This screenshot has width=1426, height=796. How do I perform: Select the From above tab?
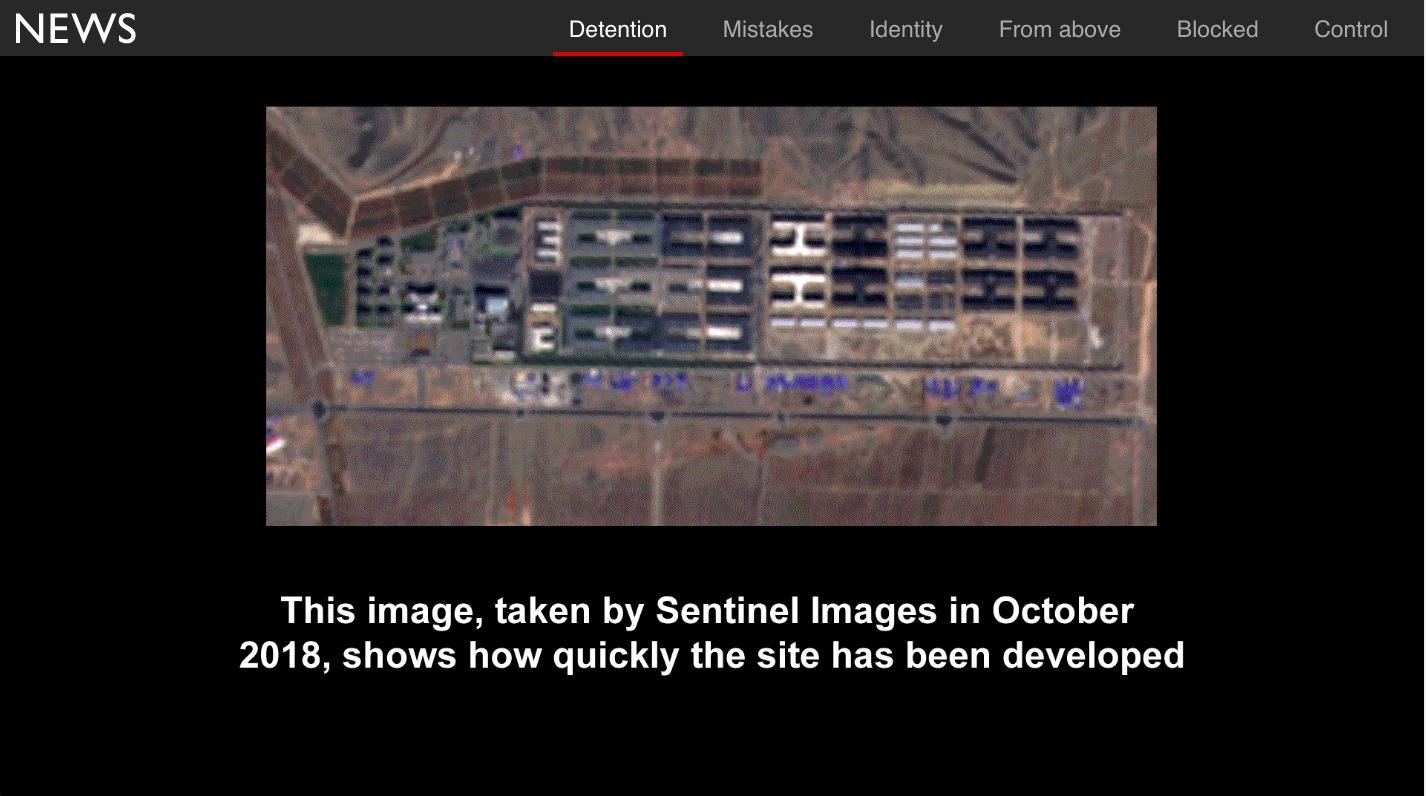(1060, 29)
